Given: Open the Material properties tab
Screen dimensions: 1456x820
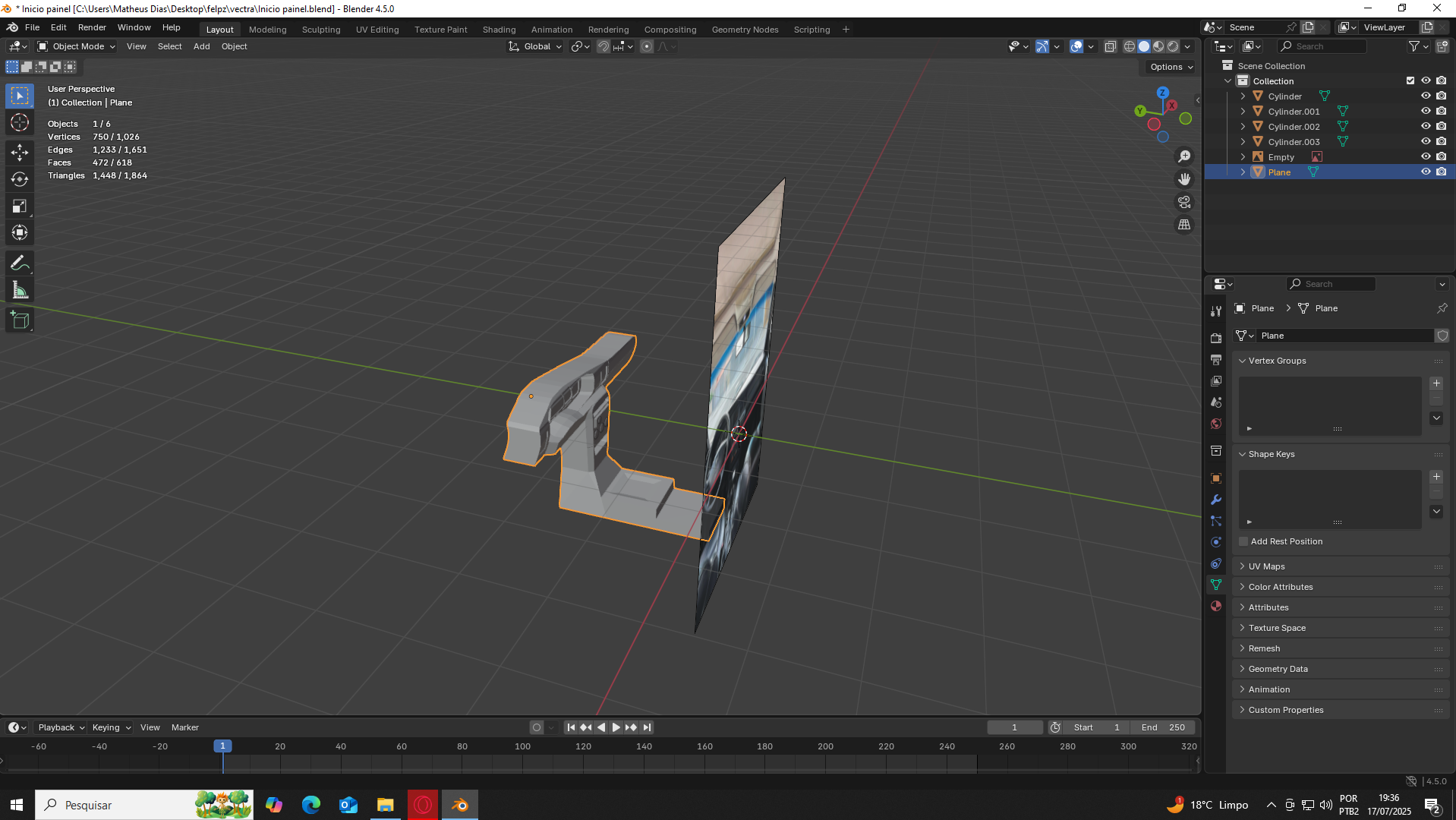Looking at the screenshot, I should 1216,606.
